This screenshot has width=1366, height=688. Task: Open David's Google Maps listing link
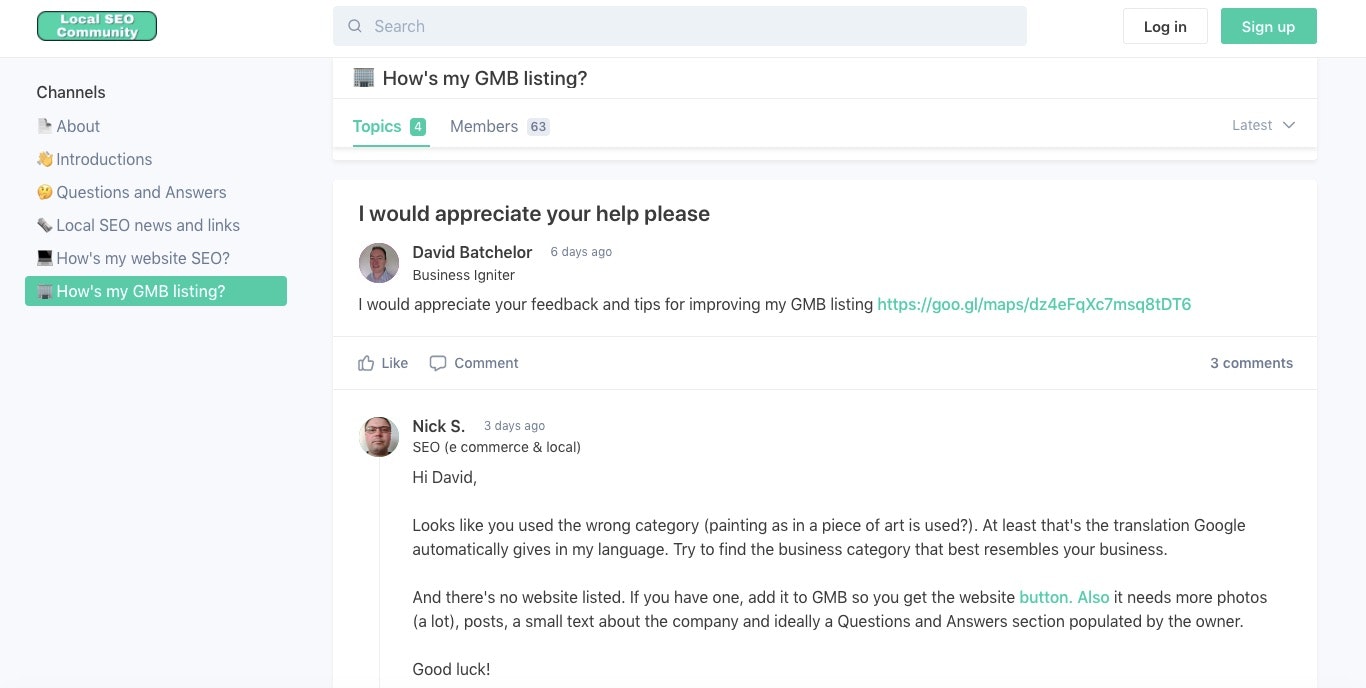pos(1034,304)
